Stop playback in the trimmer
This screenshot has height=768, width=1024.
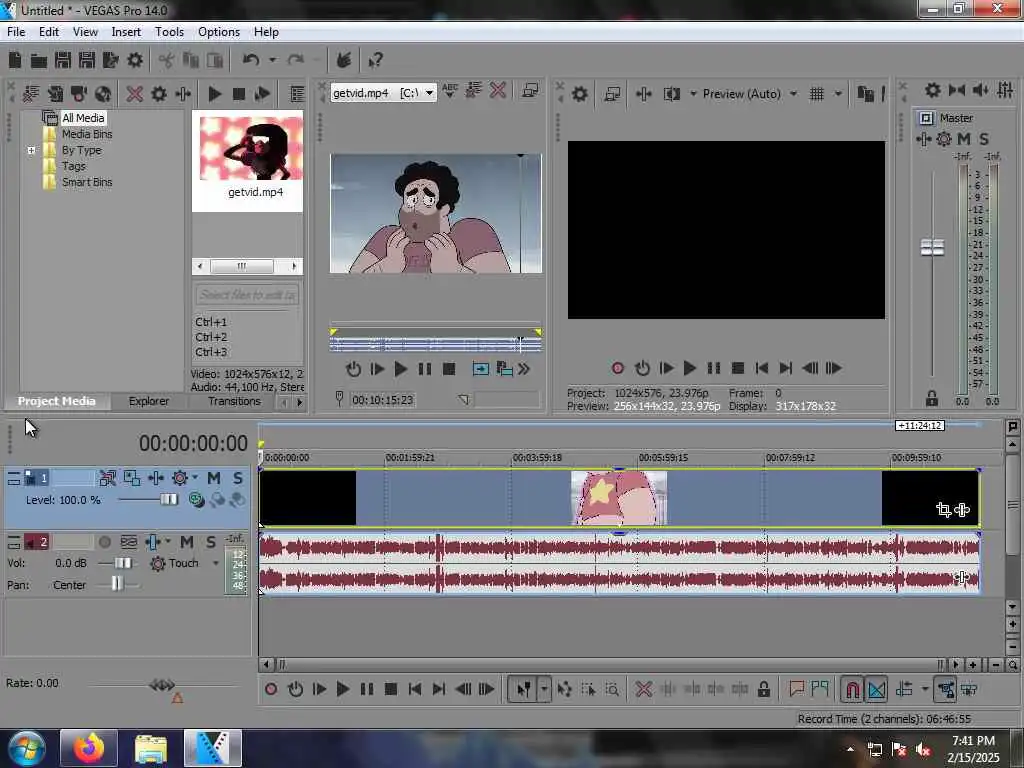coord(449,369)
